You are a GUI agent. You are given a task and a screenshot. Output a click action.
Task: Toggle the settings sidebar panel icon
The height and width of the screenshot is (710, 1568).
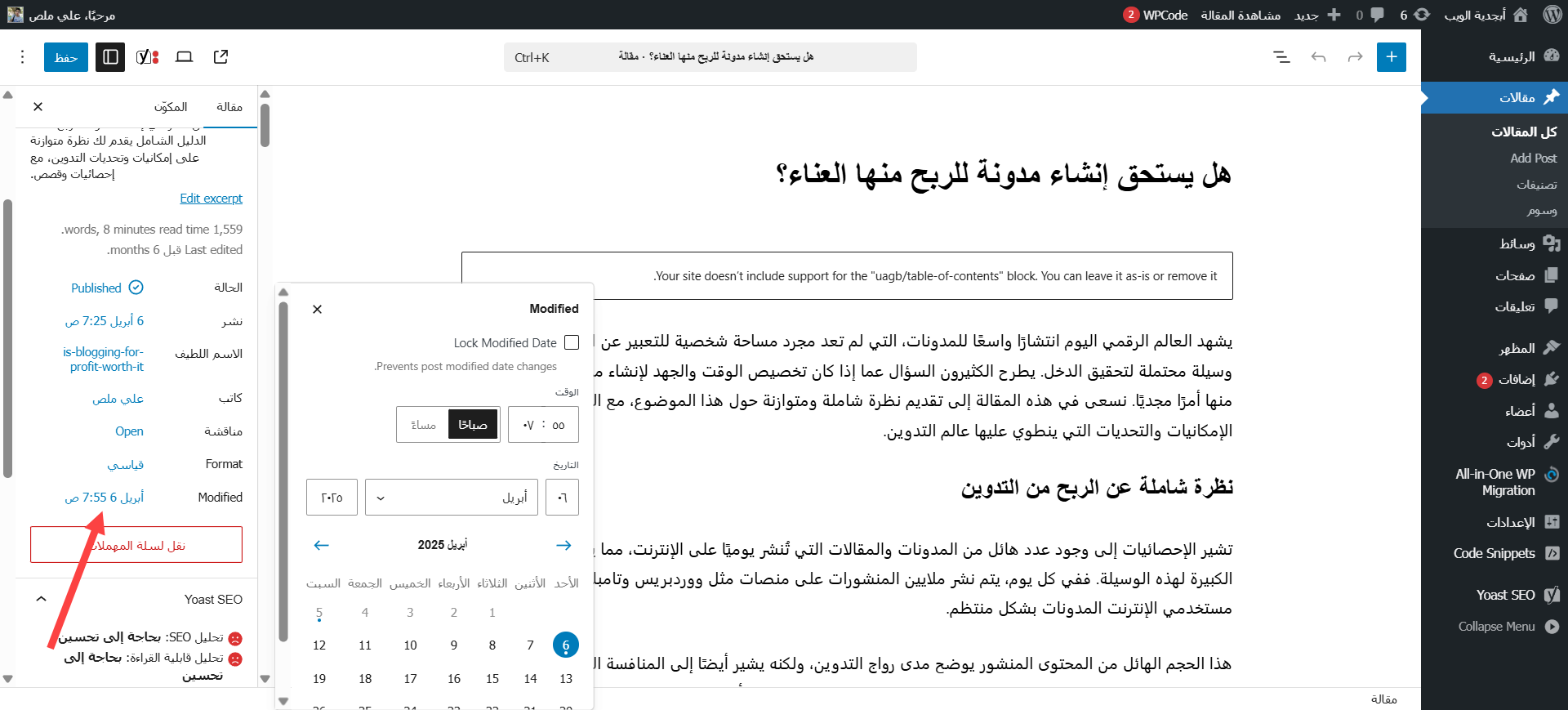click(110, 57)
